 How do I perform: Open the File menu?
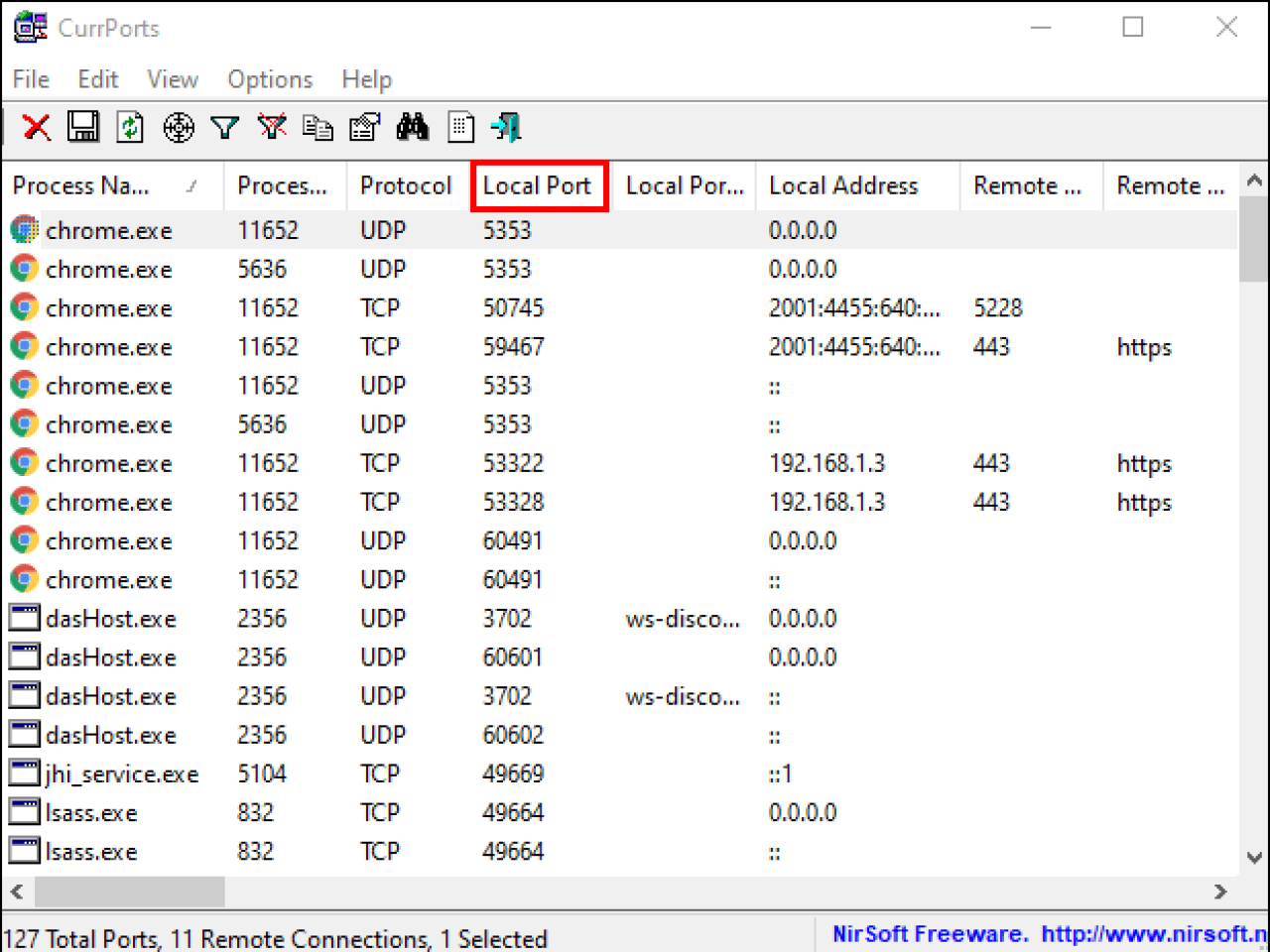pyautogui.click(x=31, y=79)
